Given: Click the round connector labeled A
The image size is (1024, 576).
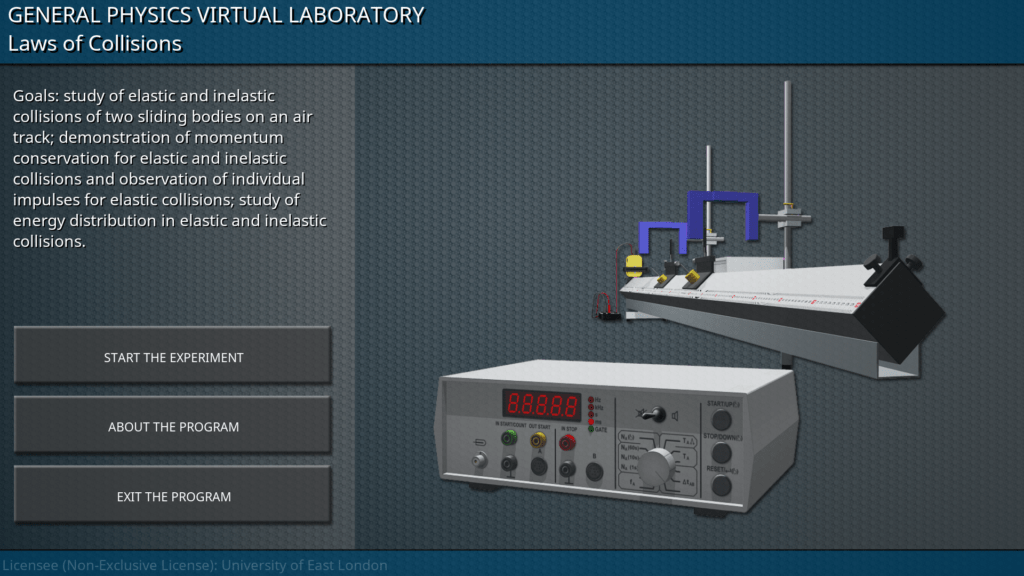Looking at the screenshot, I should pyautogui.click(x=538, y=466).
